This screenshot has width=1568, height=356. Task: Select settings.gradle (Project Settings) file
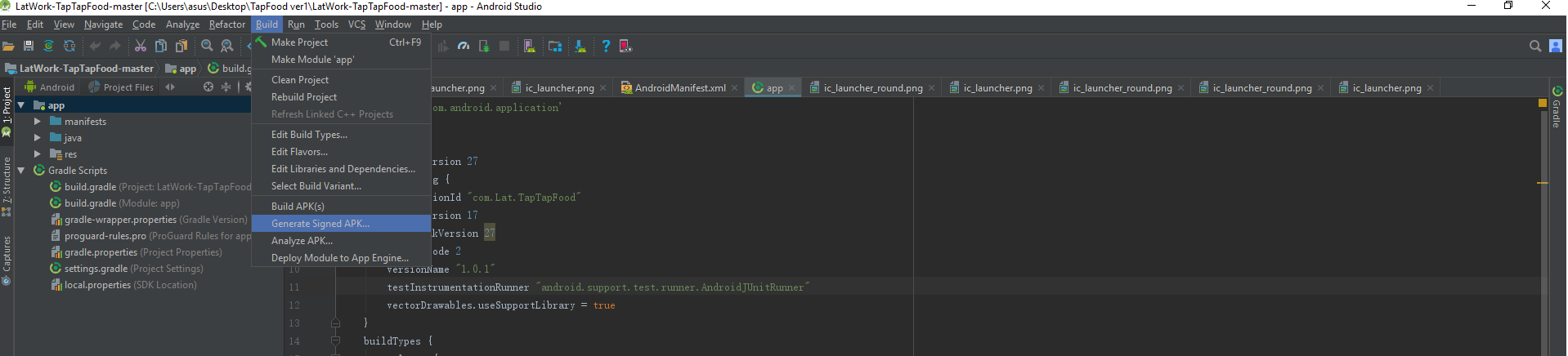[127, 269]
